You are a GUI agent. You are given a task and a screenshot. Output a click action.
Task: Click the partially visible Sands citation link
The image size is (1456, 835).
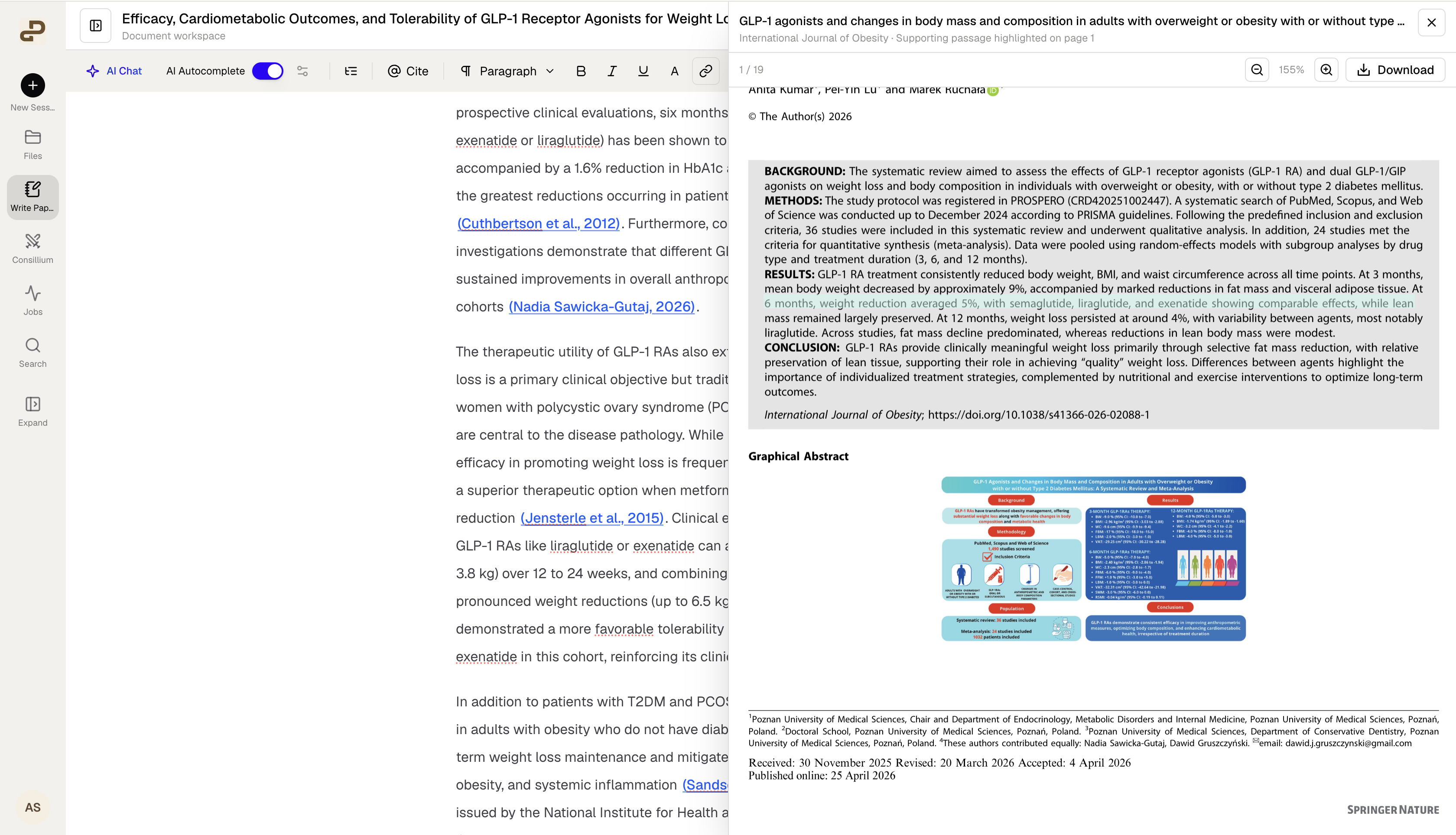[x=705, y=785]
